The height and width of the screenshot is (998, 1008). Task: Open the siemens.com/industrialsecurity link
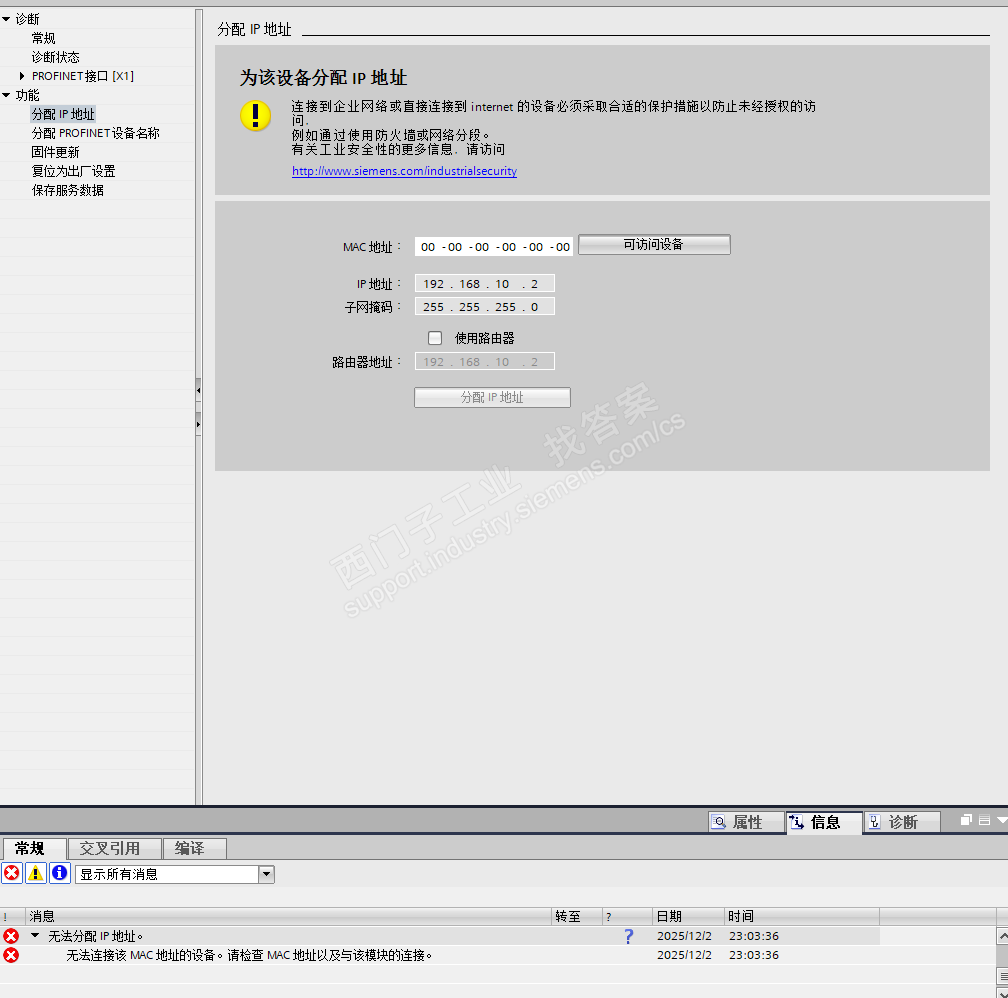404,171
